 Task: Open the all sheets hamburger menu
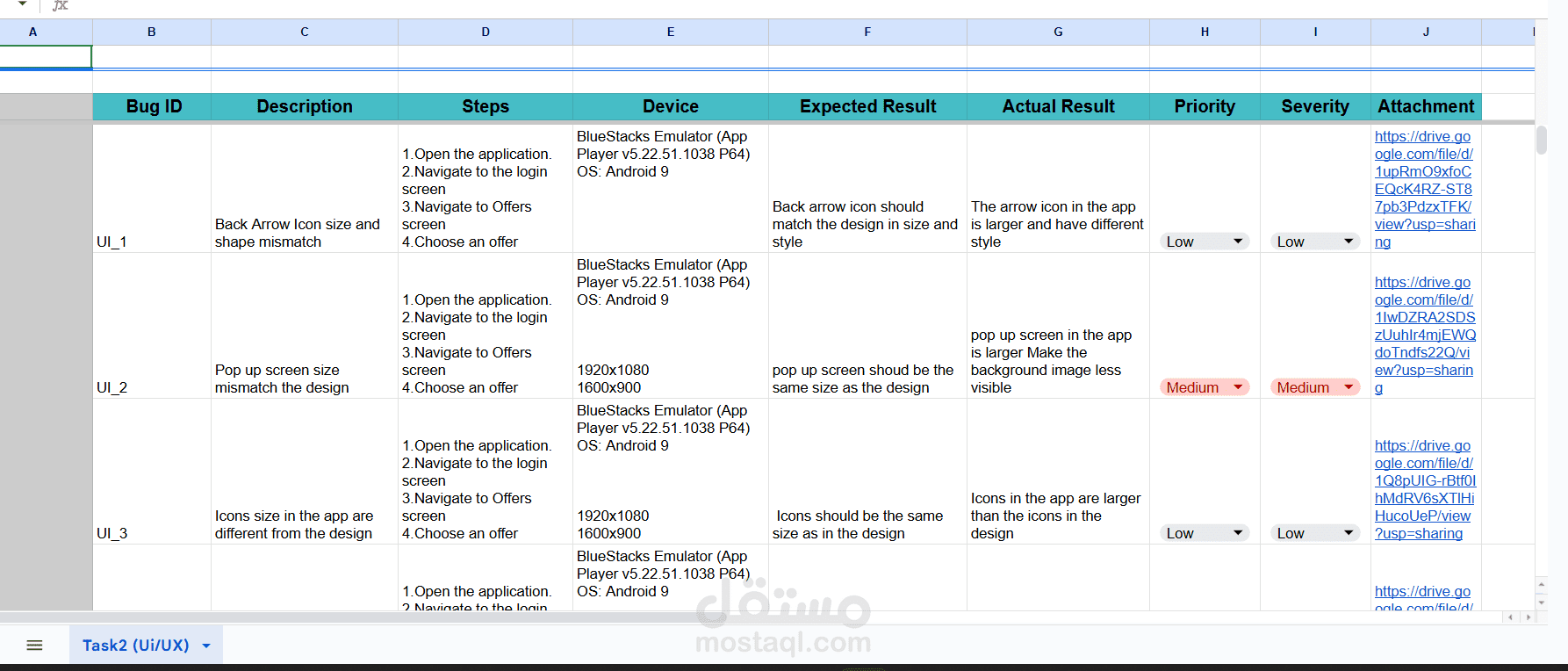click(34, 646)
